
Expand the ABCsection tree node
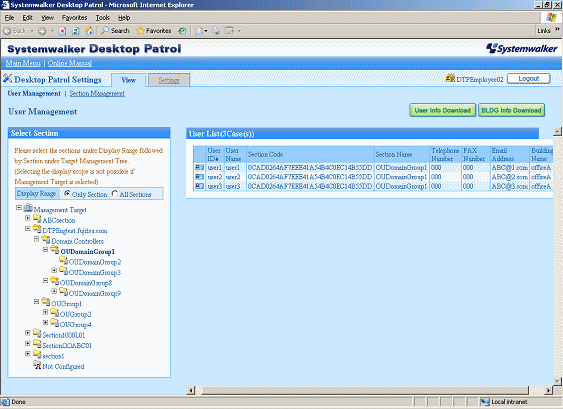[x=28, y=218]
